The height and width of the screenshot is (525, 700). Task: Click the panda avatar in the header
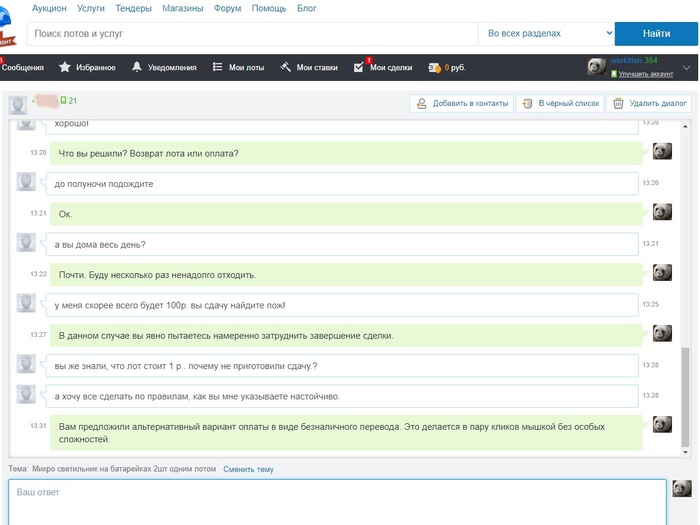pos(597,67)
